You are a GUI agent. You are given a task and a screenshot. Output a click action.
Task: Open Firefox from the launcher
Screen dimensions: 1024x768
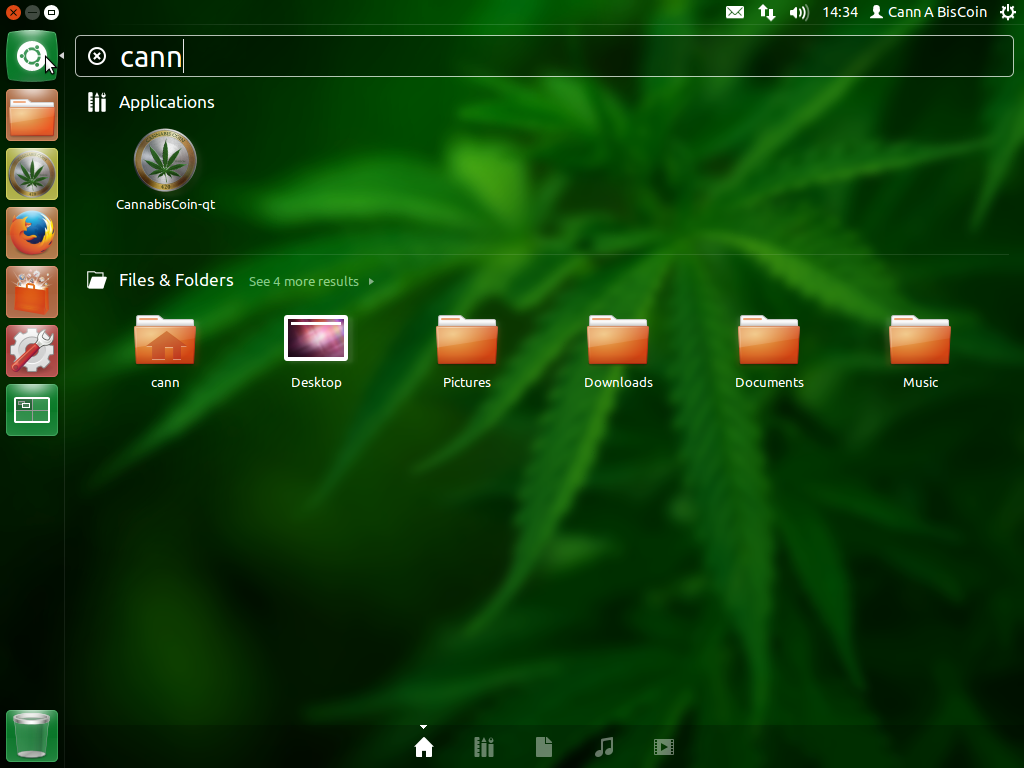click(x=32, y=233)
